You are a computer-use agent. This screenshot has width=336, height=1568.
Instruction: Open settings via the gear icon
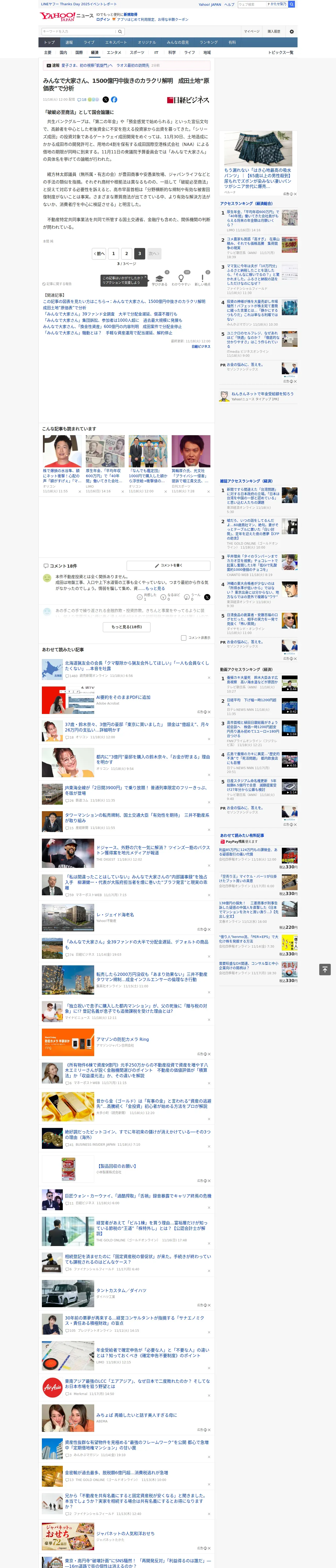point(292,31)
